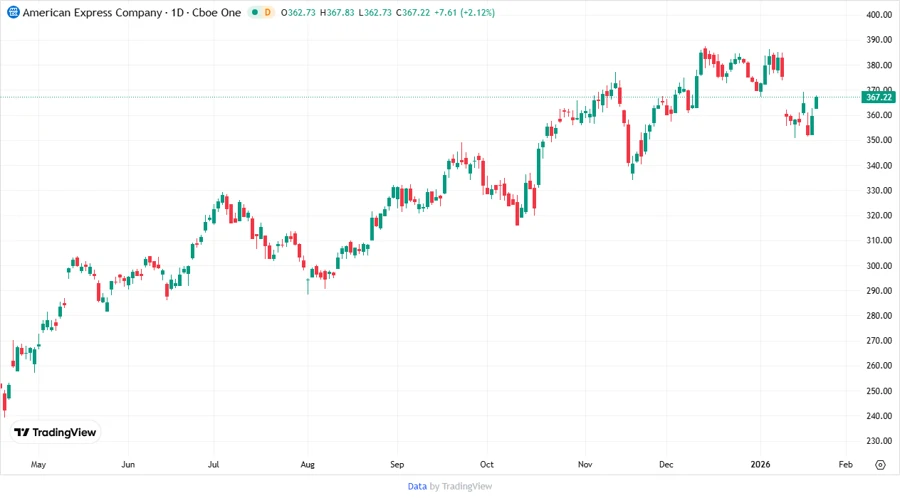Open the American Express Company symbol title

tap(131, 13)
